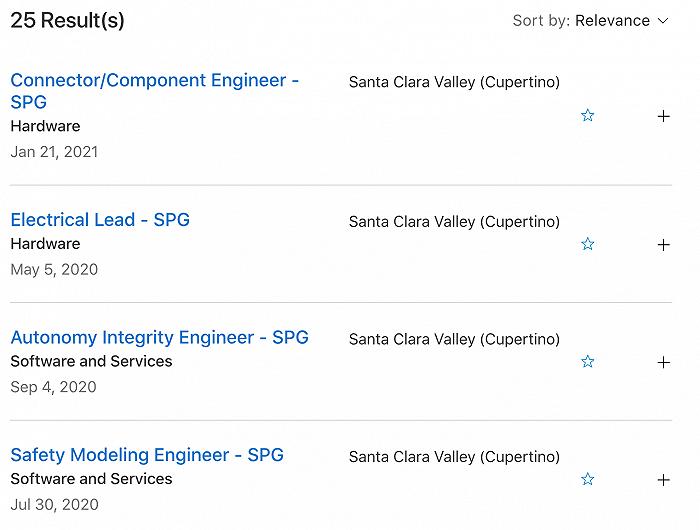Click the 25 Result(s) heading
The image size is (700, 530).
67,21
